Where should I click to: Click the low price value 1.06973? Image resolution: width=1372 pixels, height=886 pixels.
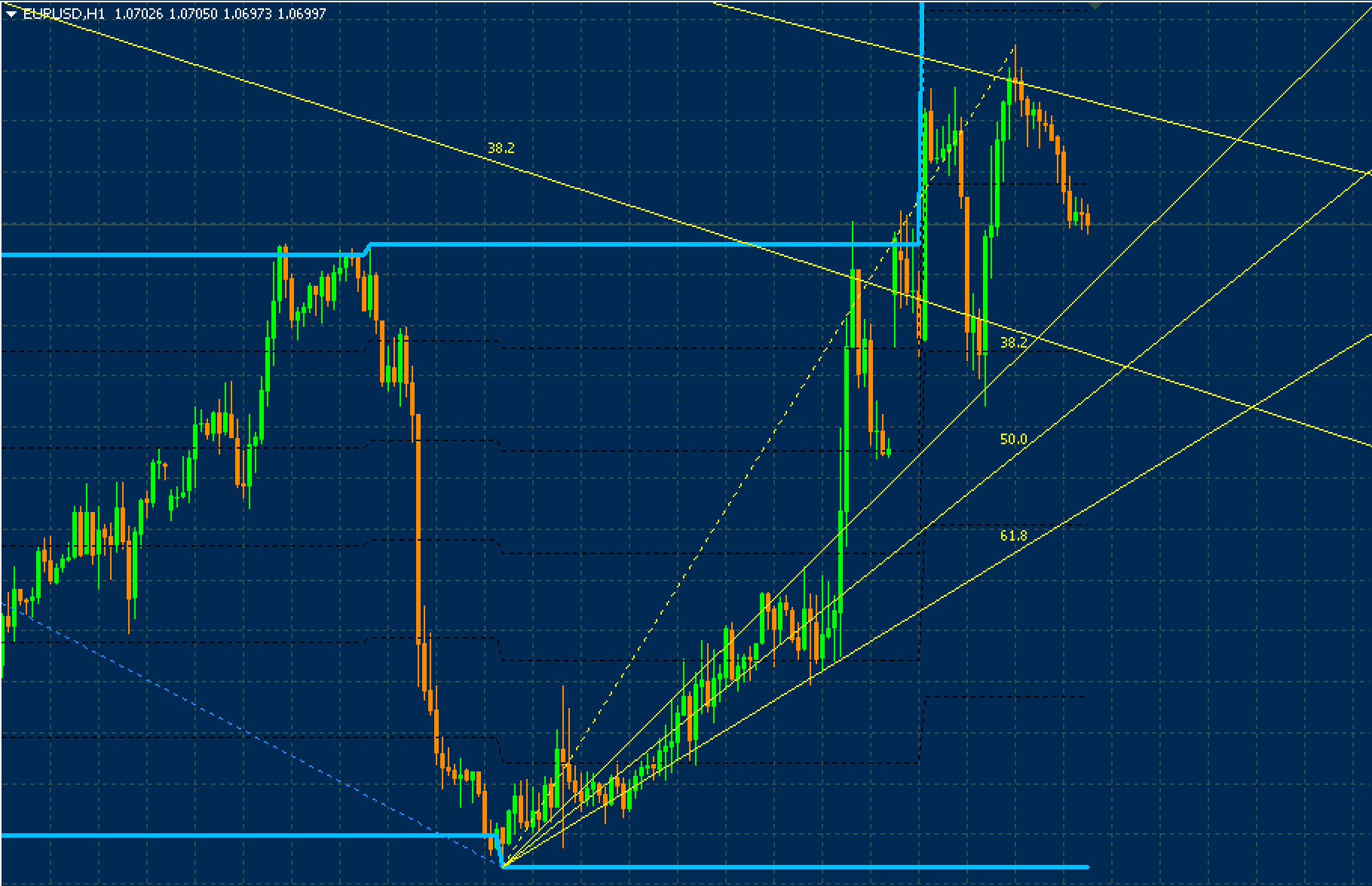pos(247,14)
